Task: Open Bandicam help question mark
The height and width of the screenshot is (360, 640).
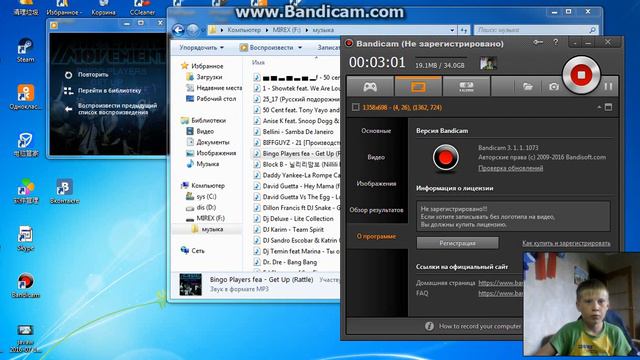Action: point(556,42)
